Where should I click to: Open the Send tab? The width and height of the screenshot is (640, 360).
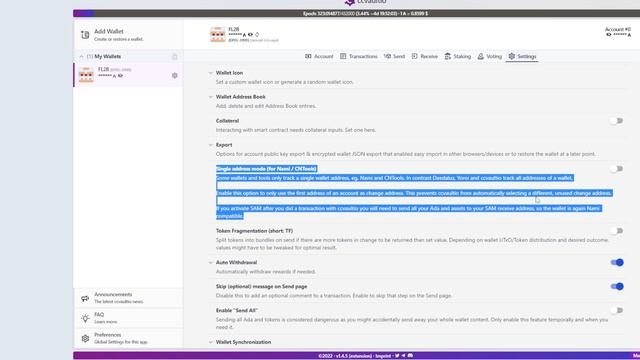point(394,56)
